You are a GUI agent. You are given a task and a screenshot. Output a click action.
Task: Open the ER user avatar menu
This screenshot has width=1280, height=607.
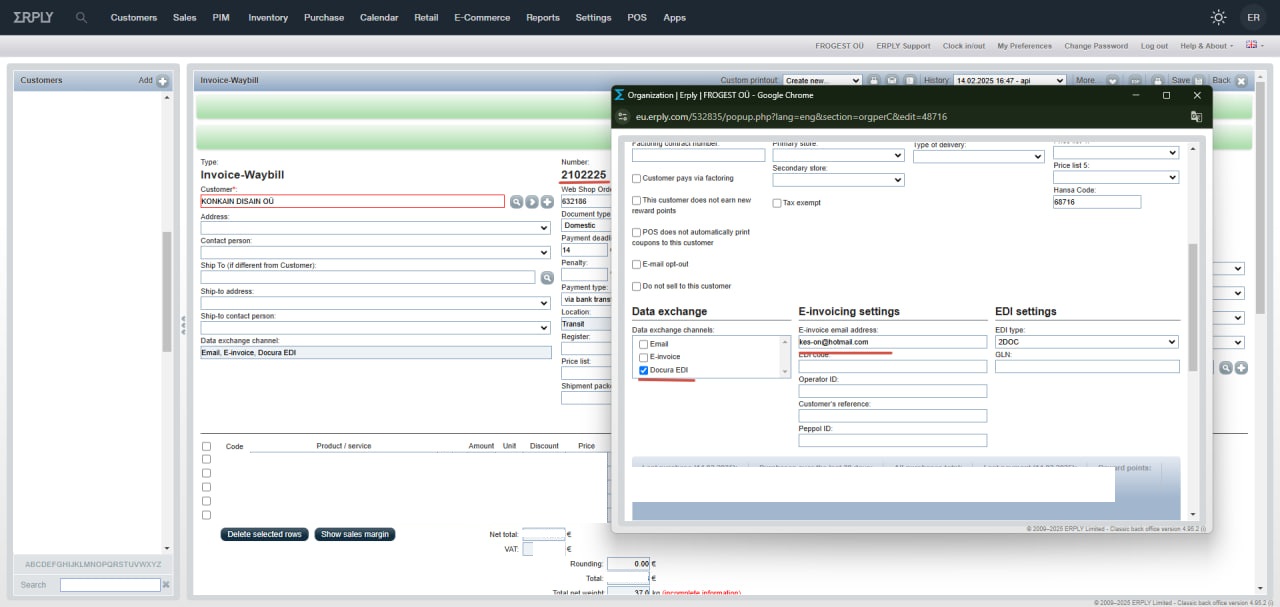[1253, 17]
